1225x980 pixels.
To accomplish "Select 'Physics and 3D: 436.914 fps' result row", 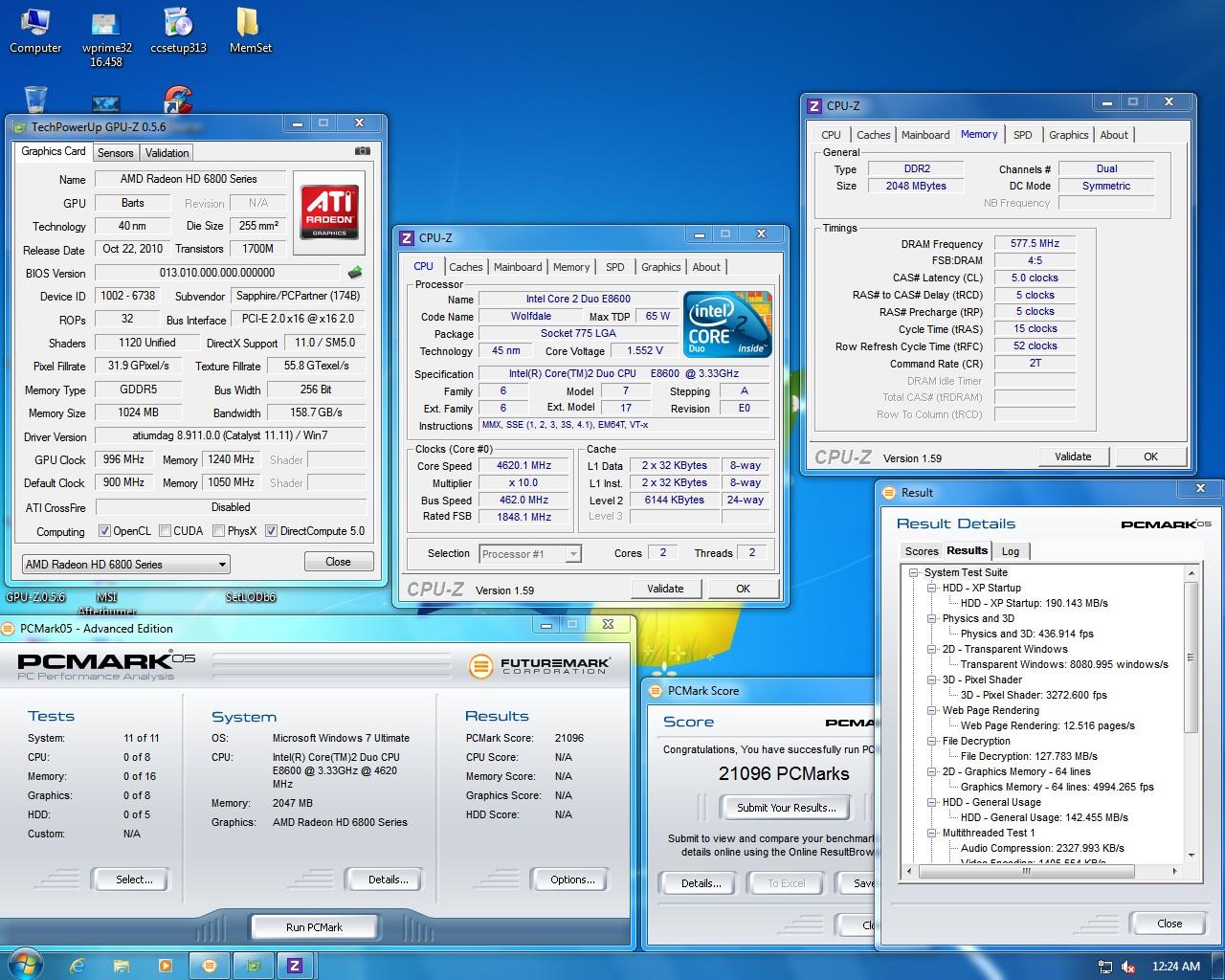I will click(x=1027, y=634).
